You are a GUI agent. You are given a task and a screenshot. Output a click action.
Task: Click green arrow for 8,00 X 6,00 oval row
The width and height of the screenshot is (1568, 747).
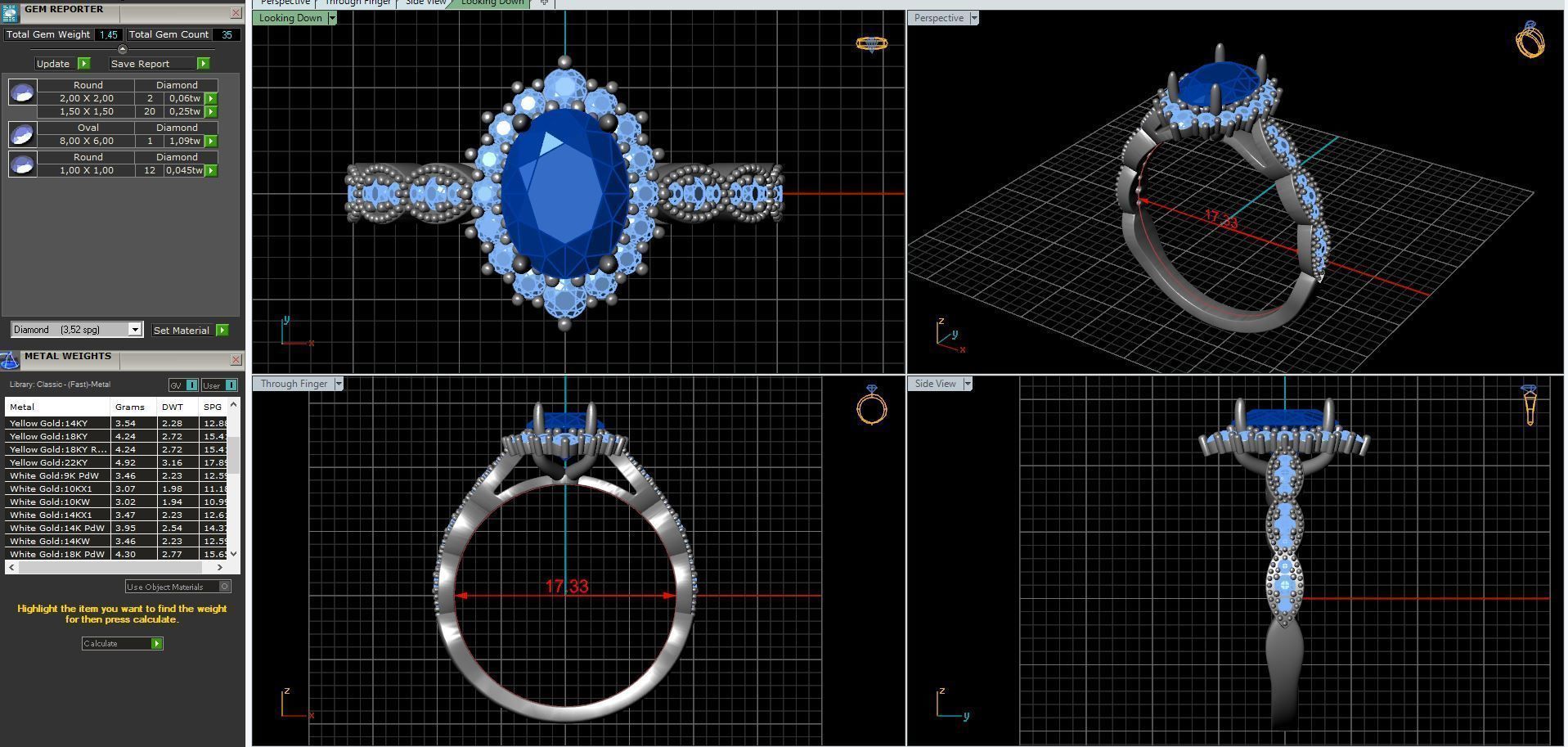click(x=211, y=141)
